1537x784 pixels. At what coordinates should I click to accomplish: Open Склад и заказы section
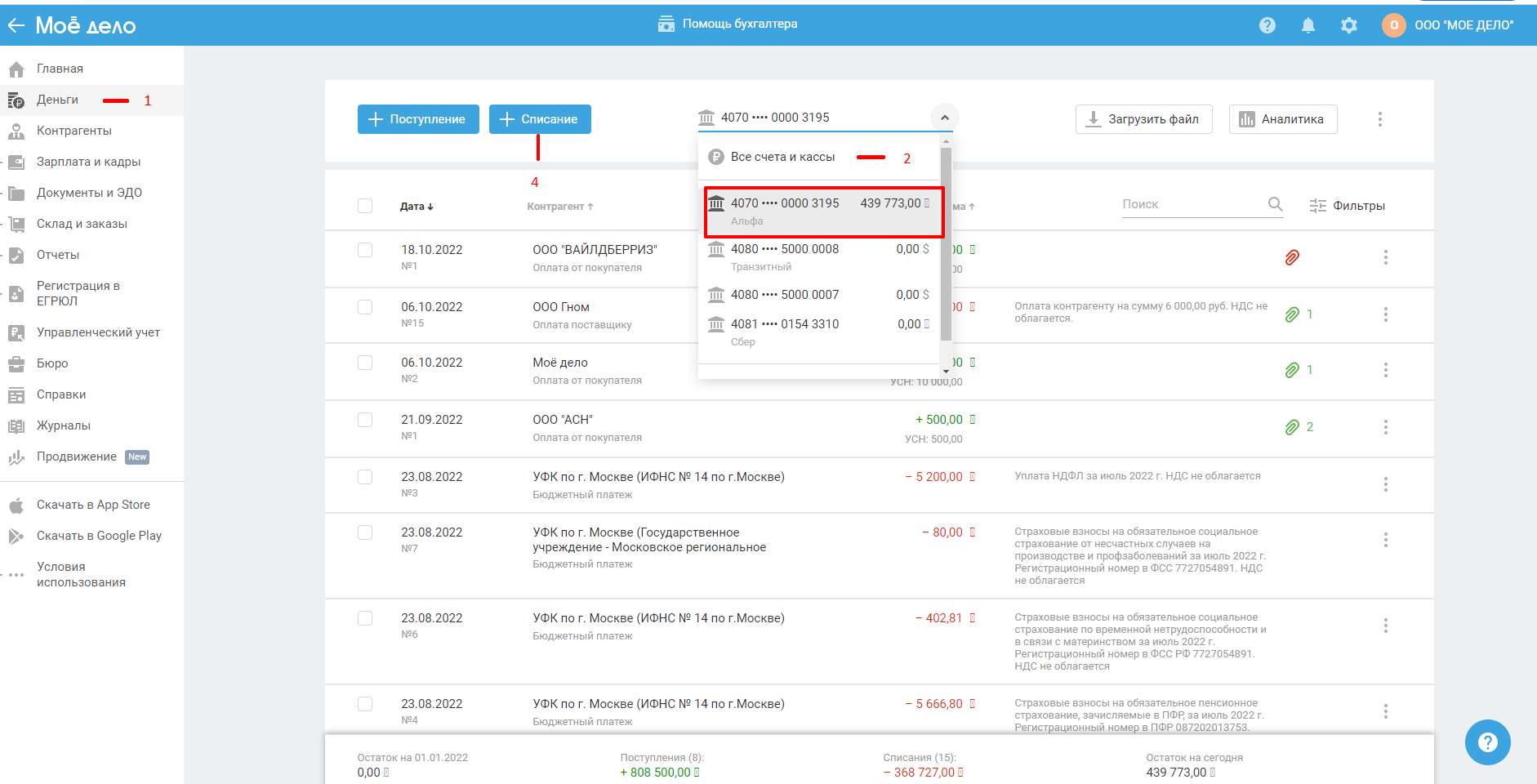coord(82,224)
